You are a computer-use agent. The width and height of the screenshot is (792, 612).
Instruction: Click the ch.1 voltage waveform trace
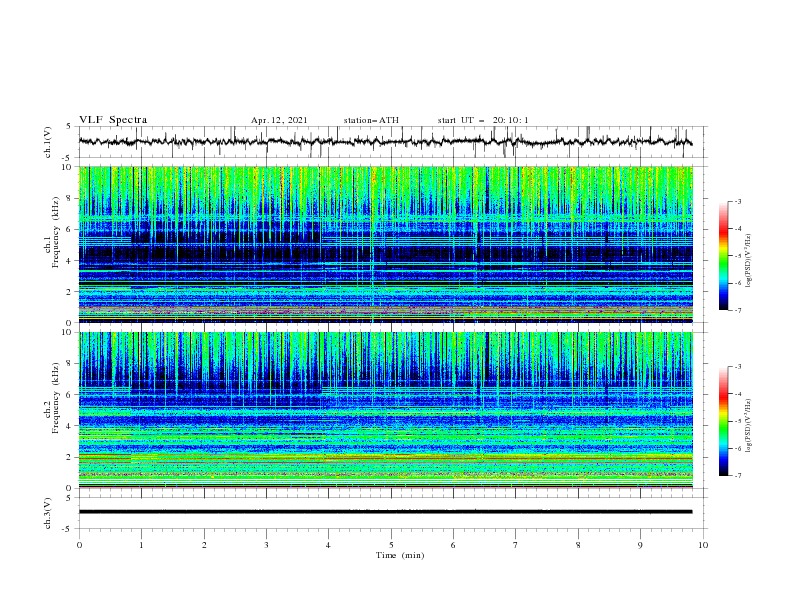(x=386, y=142)
